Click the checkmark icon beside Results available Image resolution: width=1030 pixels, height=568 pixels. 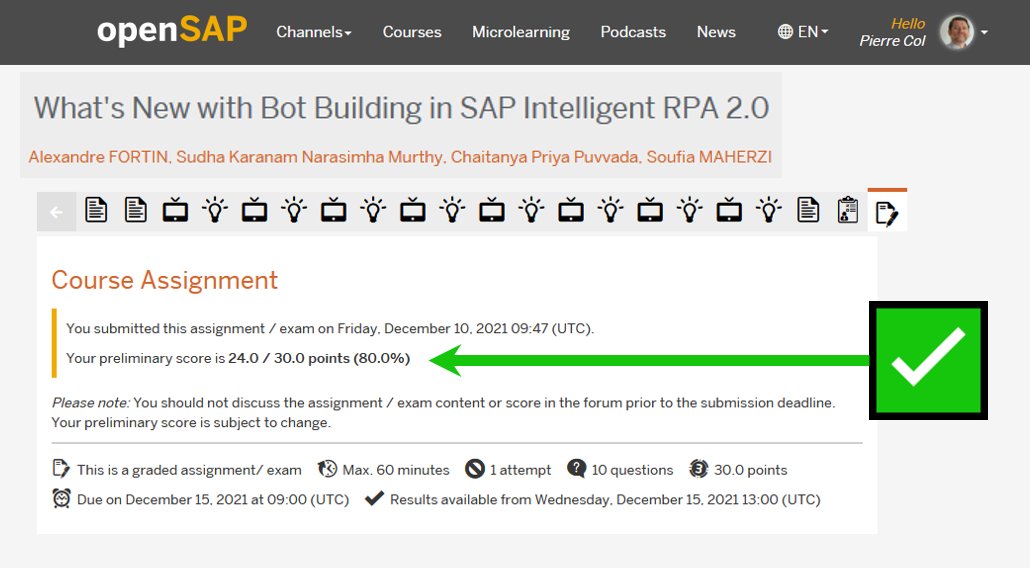374,498
